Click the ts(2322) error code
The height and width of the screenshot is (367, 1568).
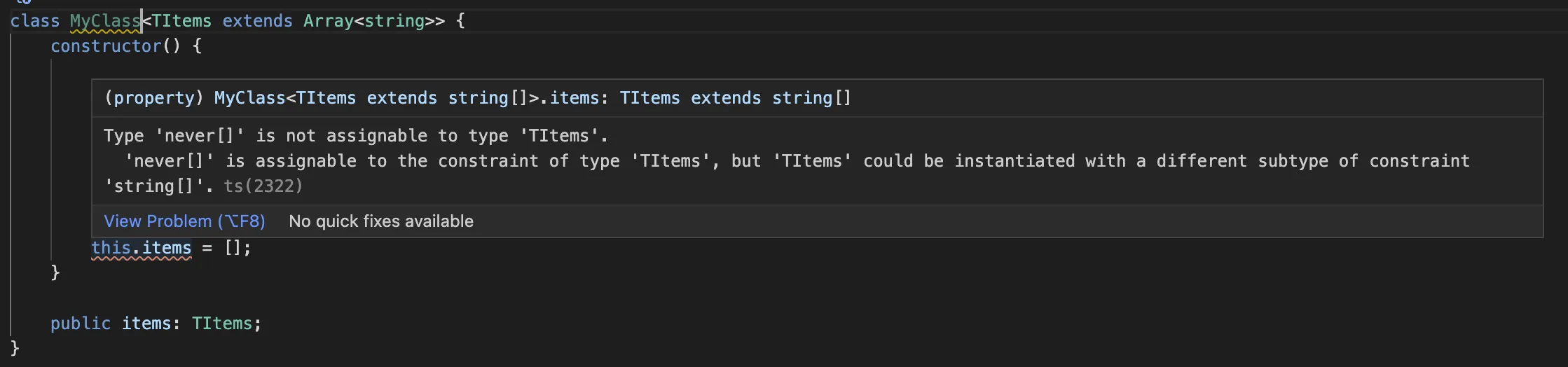pyautogui.click(x=263, y=186)
